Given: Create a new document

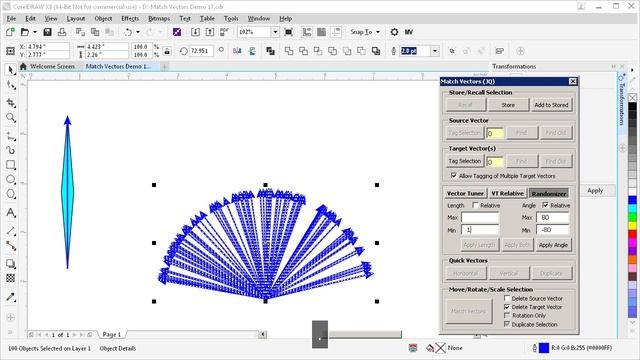Looking at the screenshot, I should (x=10, y=32).
